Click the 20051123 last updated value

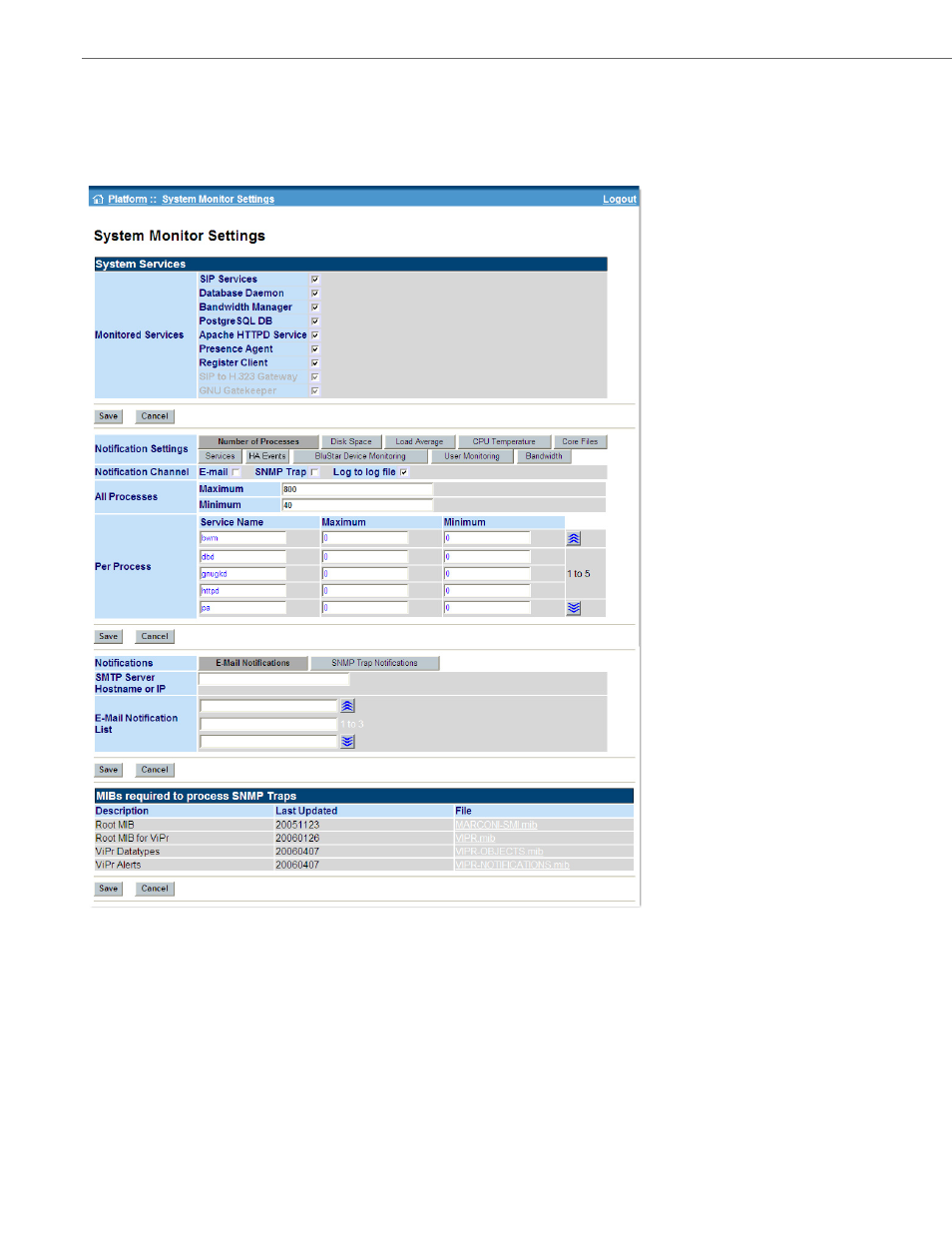pos(297,825)
